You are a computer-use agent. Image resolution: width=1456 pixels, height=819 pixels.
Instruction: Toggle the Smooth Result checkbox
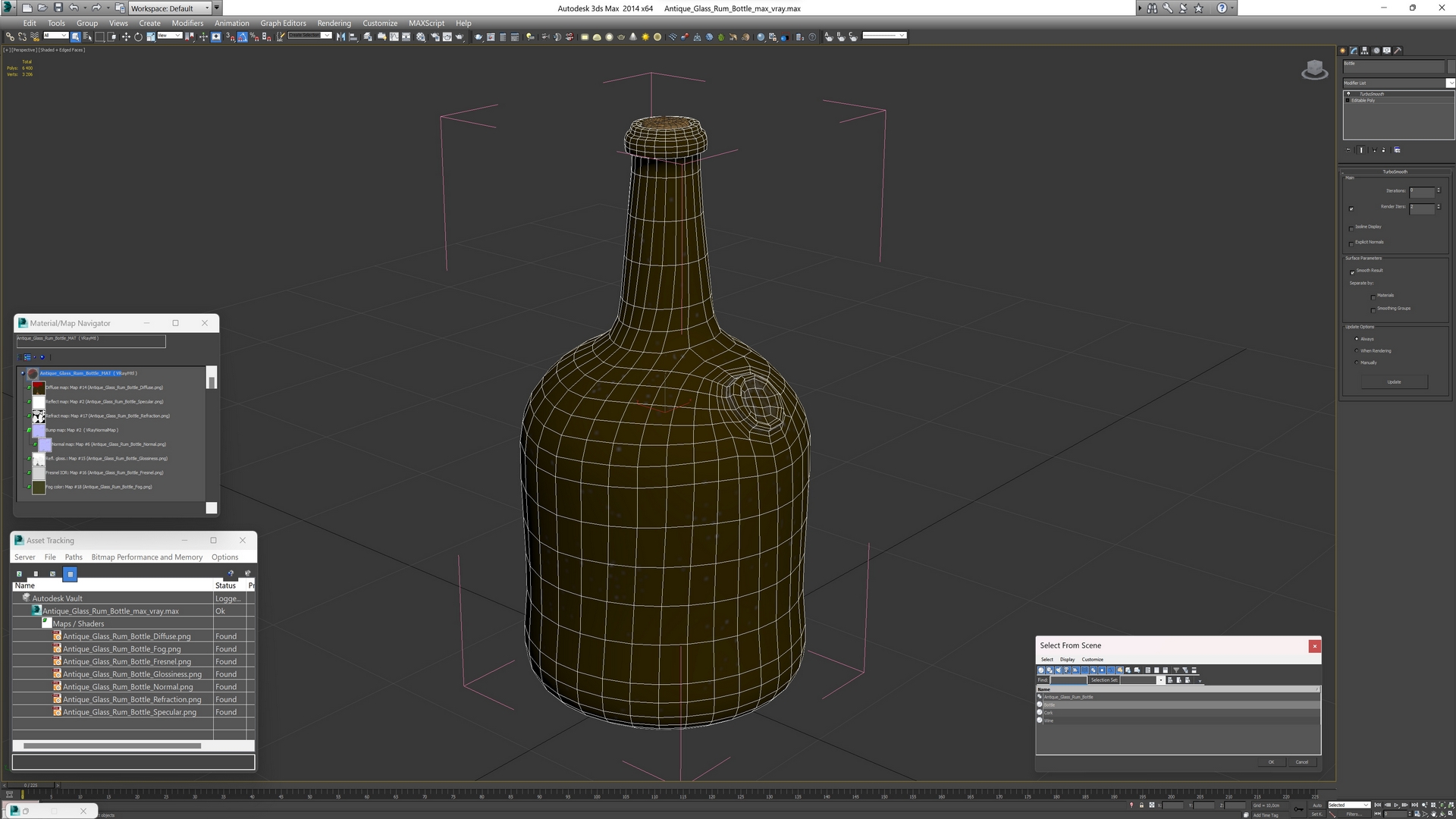point(1351,271)
